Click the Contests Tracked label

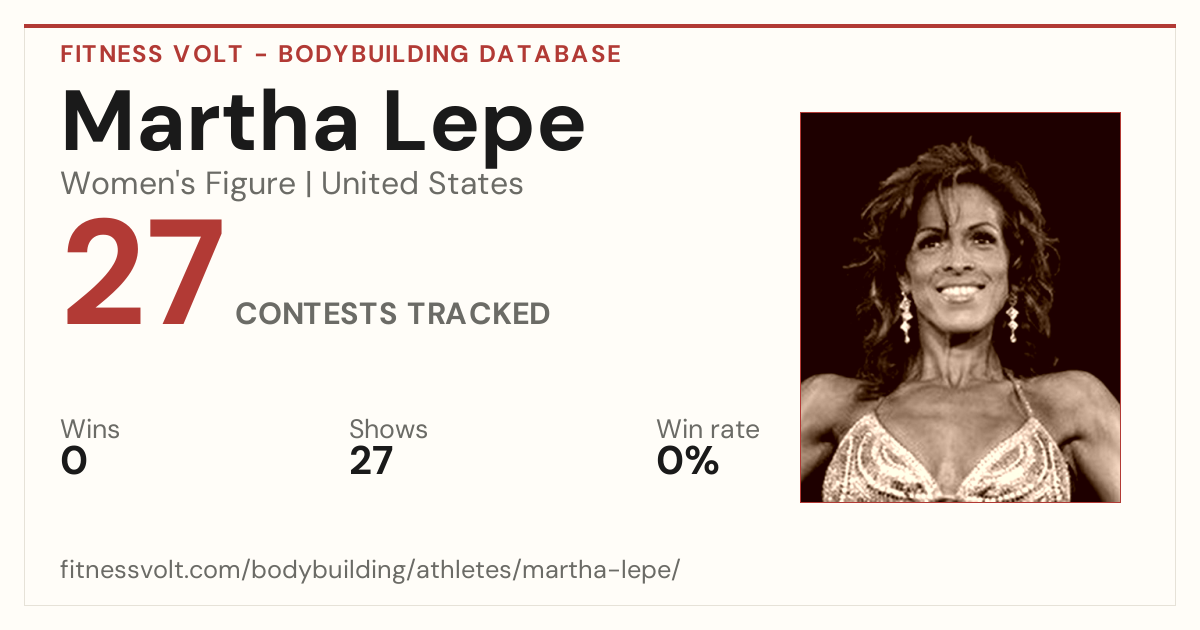(x=393, y=314)
